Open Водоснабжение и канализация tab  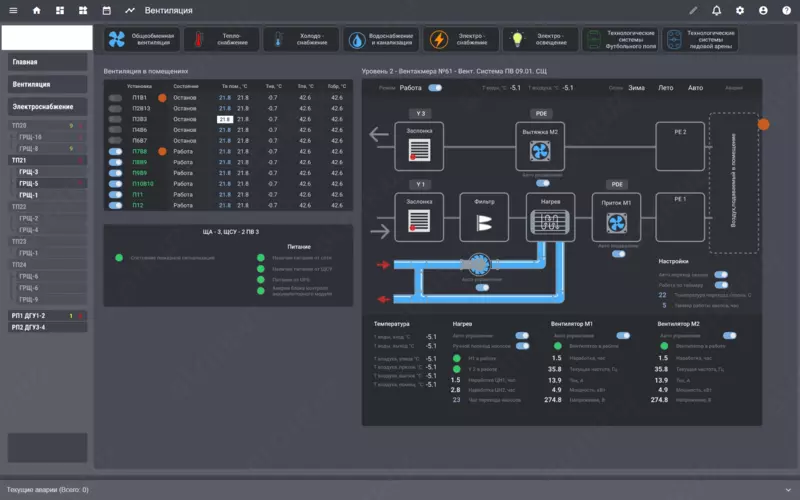(381, 39)
